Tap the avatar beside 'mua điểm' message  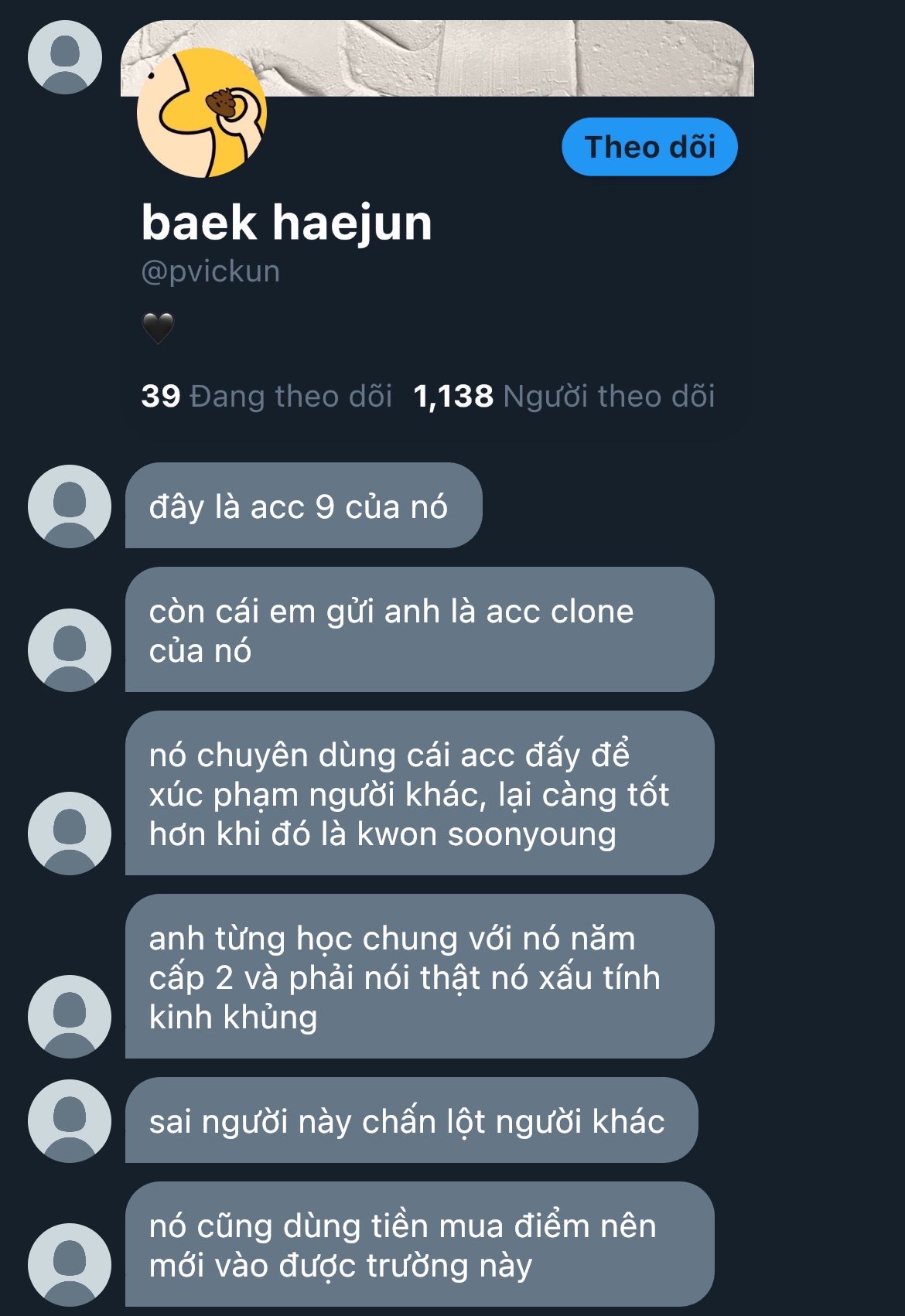[70, 1265]
